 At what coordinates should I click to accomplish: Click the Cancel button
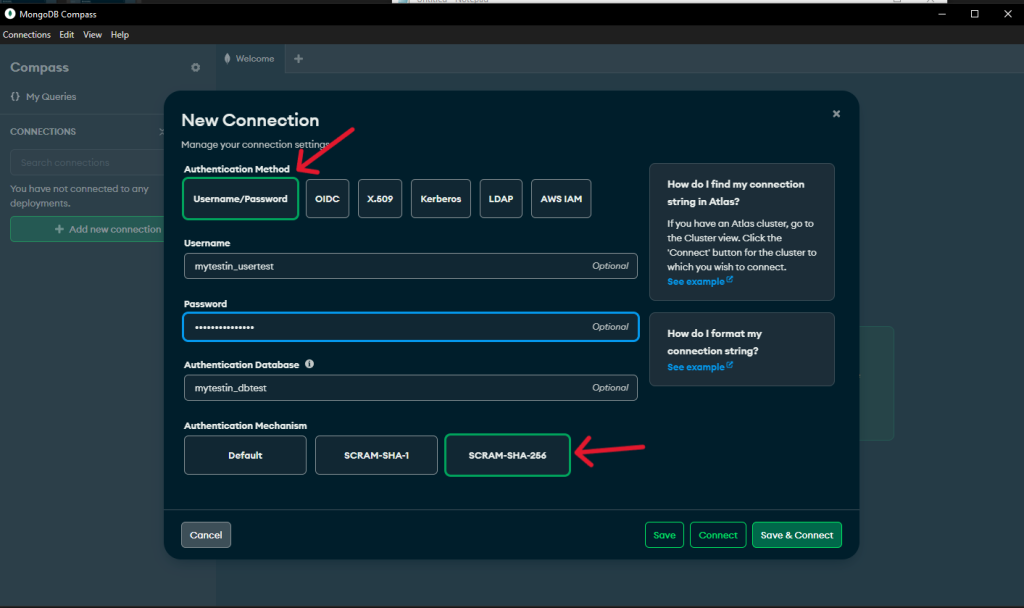pyautogui.click(x=206, y=535)
